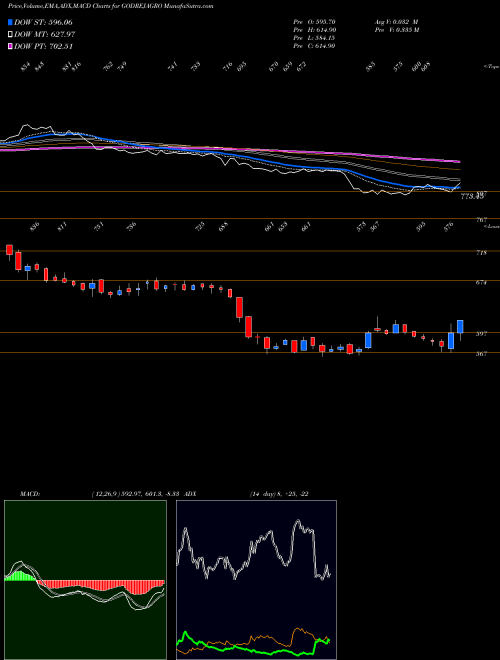
Task: Select the 'DOW ST: 596.06' legend label
Action: [43, 22]
